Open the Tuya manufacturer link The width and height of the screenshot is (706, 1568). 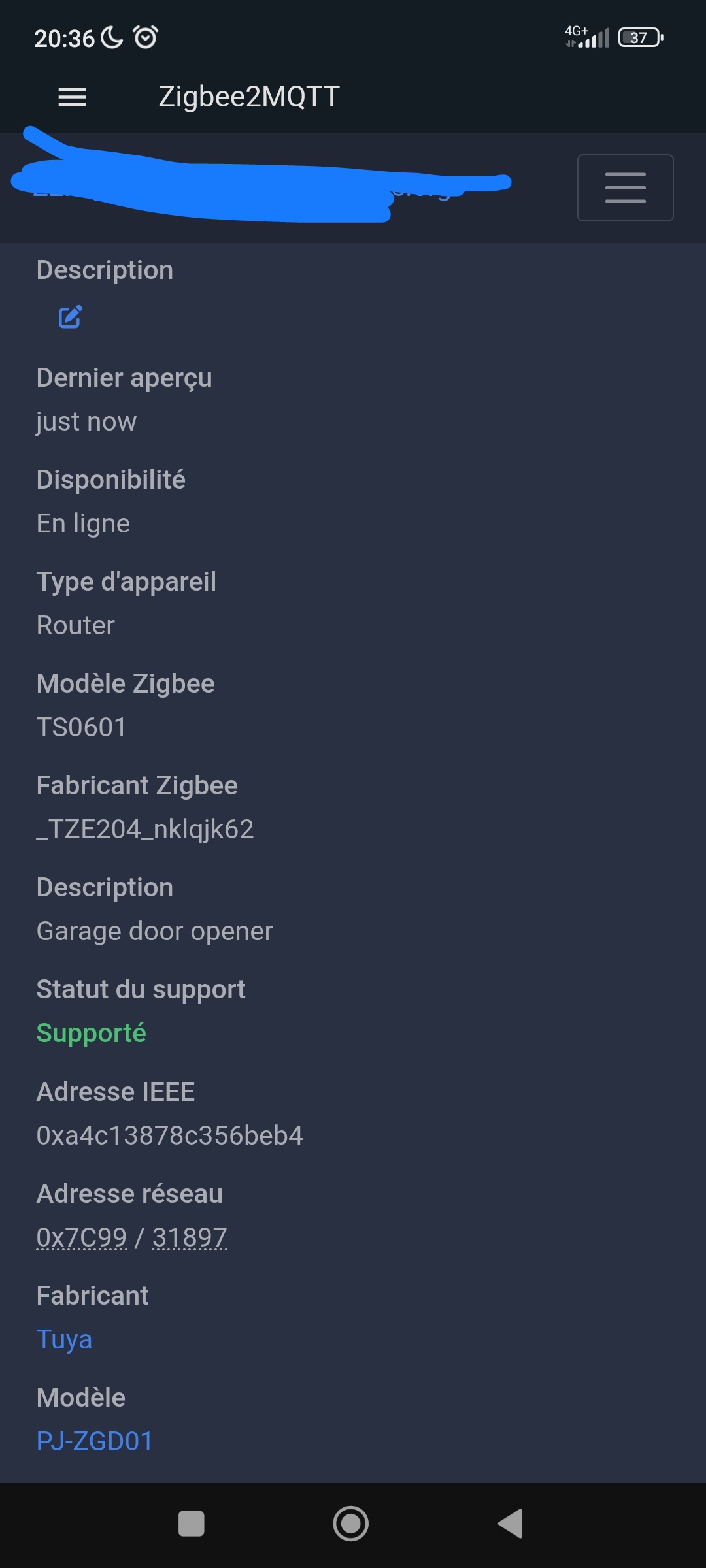tap(64, 1339)
